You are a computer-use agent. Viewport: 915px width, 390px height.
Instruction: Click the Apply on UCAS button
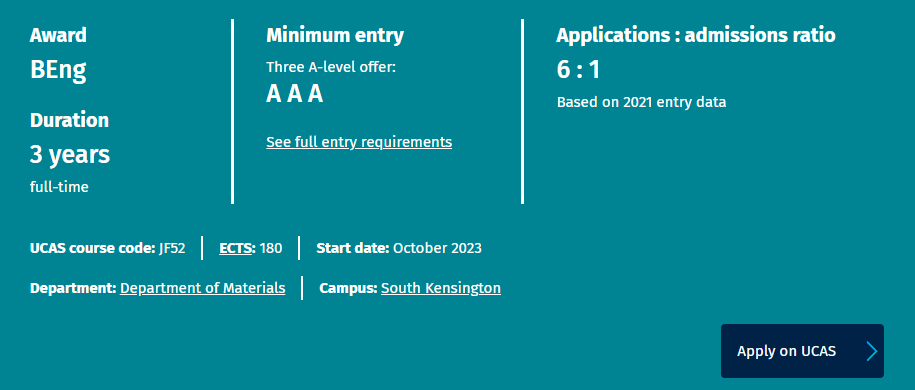(802, 351)
